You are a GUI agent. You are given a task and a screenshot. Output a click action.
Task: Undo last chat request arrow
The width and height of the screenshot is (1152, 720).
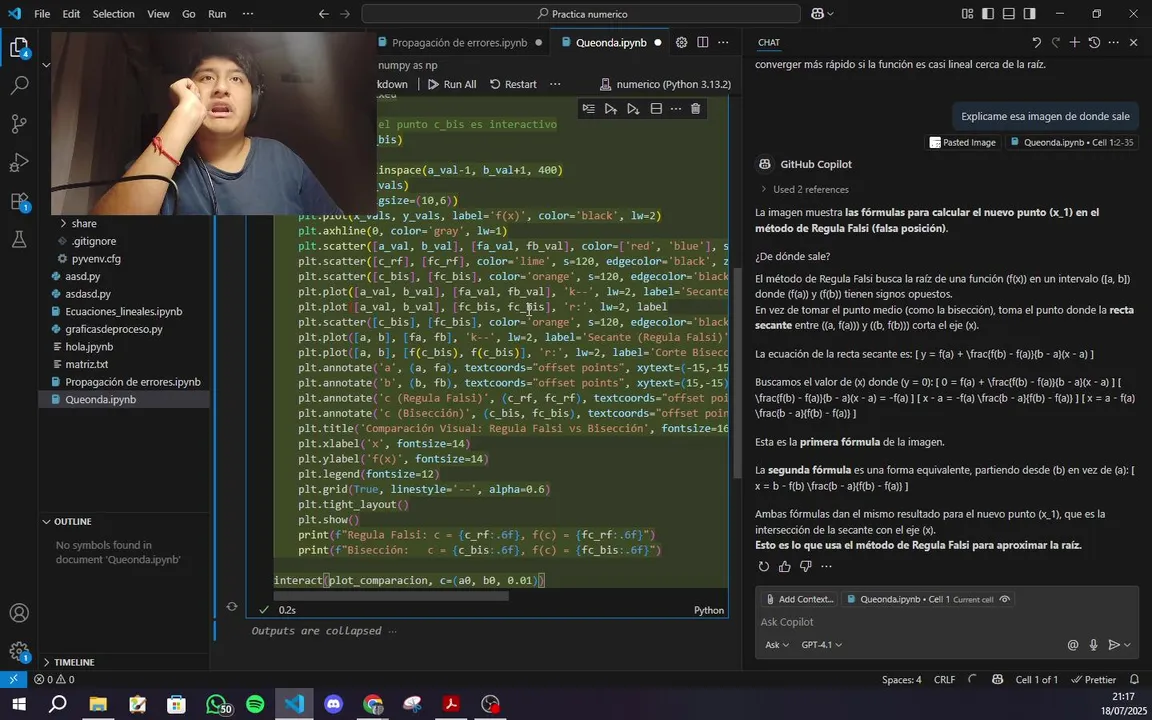1036,43
